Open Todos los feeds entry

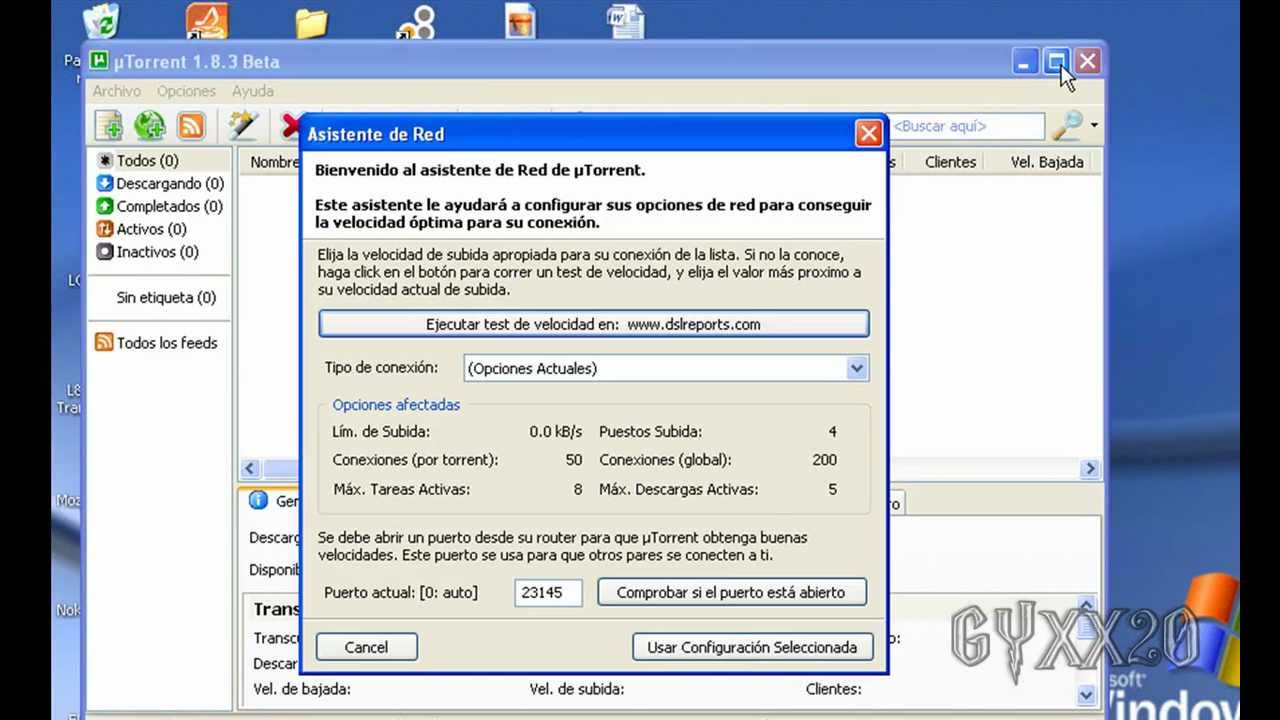tap(167, 342)
